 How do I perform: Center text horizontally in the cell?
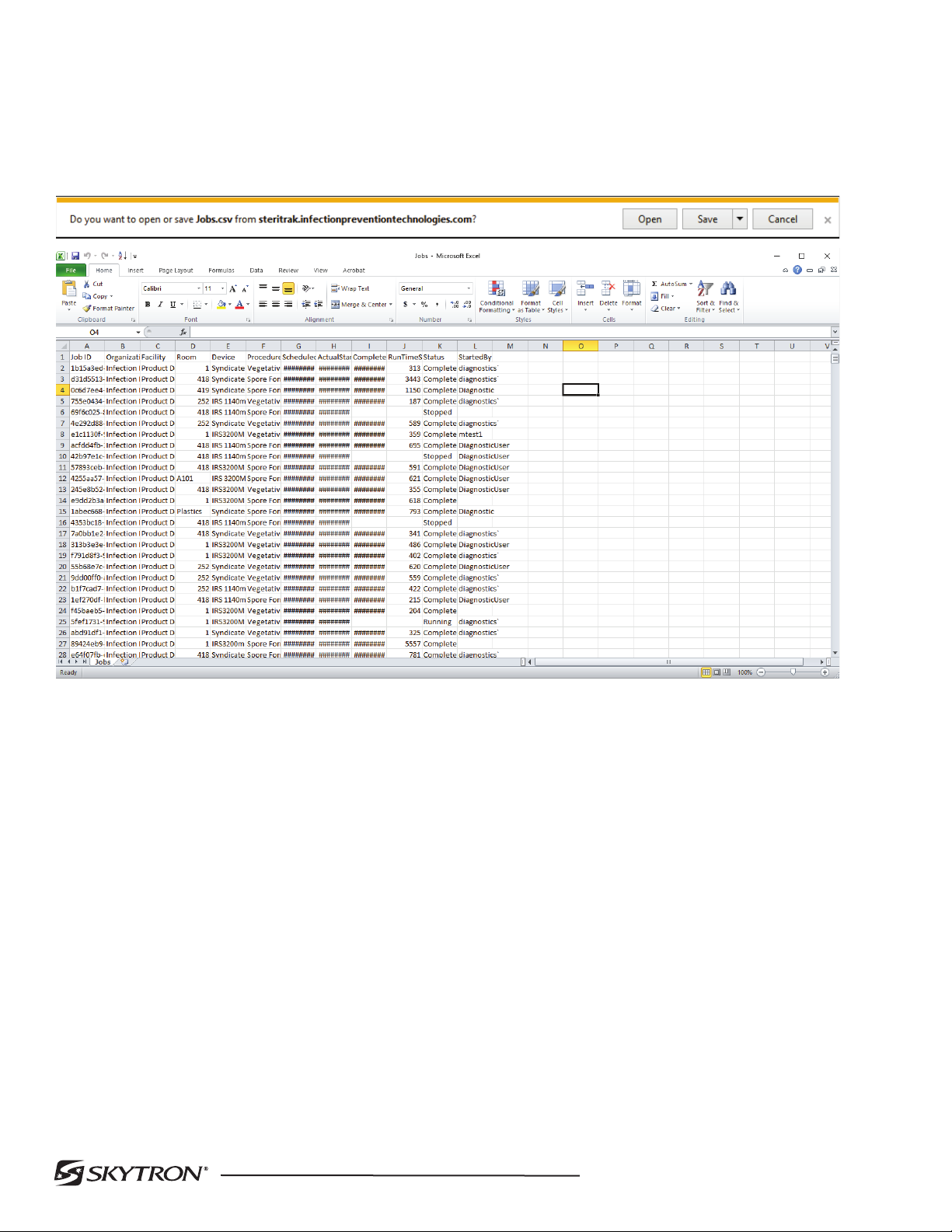coord(276,305)
